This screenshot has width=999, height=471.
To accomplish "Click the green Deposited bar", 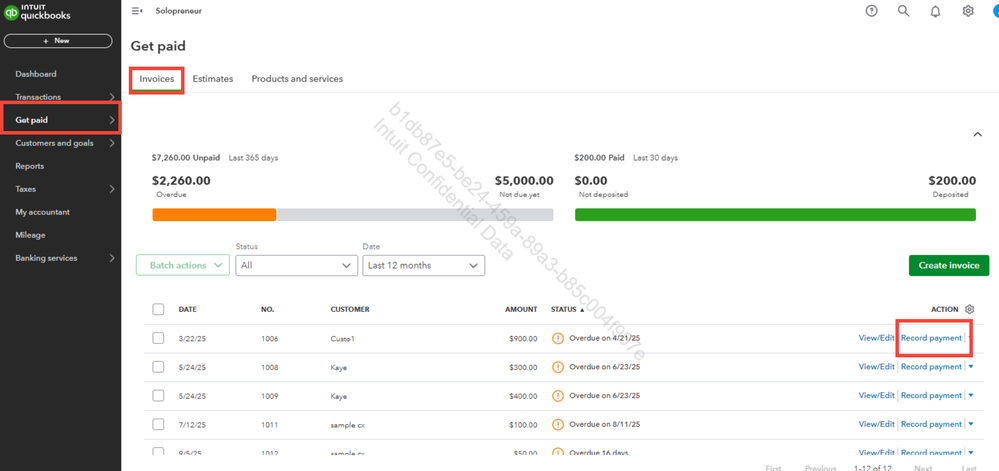I will pos(775,215).
